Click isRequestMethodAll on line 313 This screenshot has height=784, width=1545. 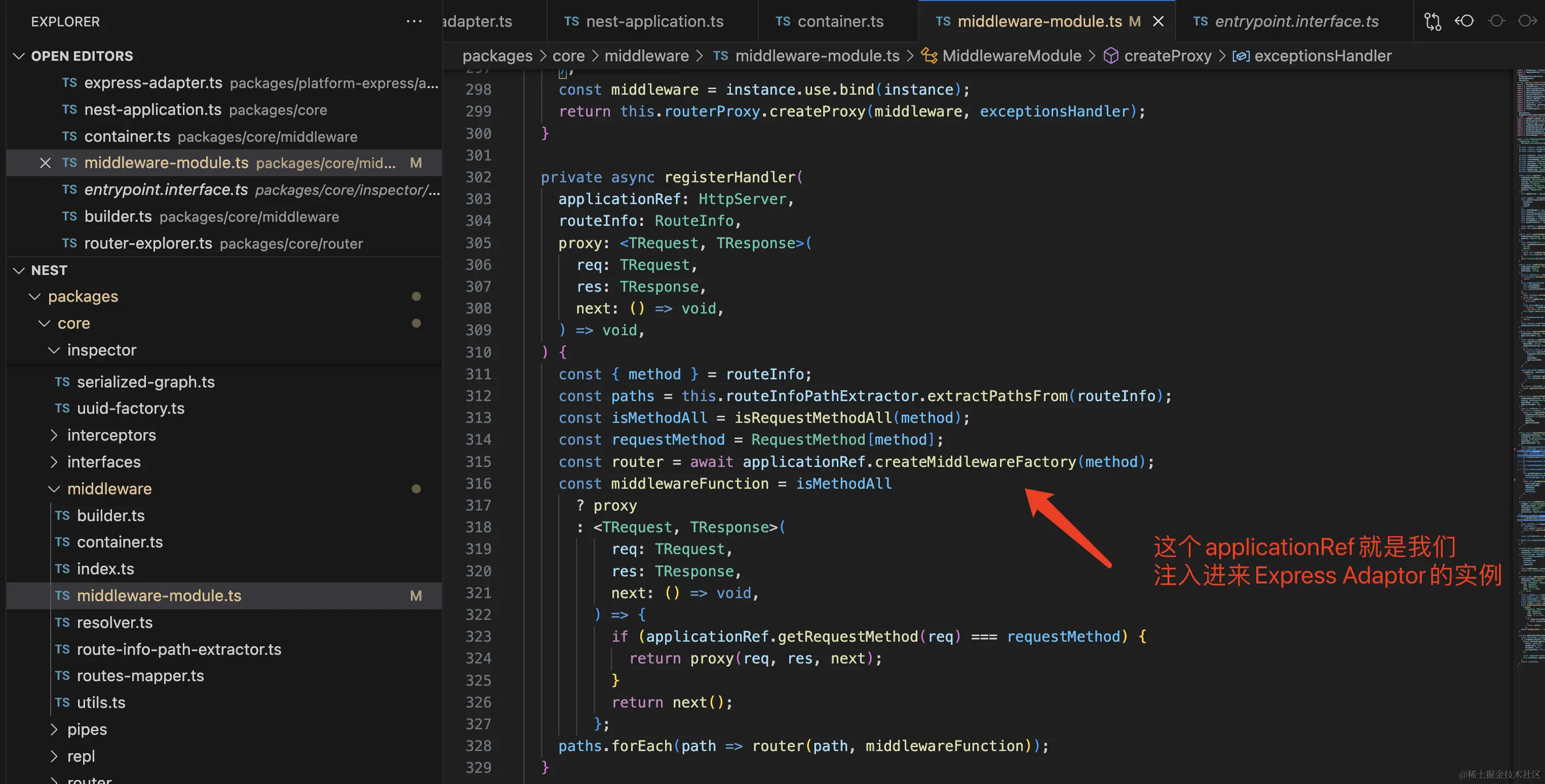pos(813,418)
